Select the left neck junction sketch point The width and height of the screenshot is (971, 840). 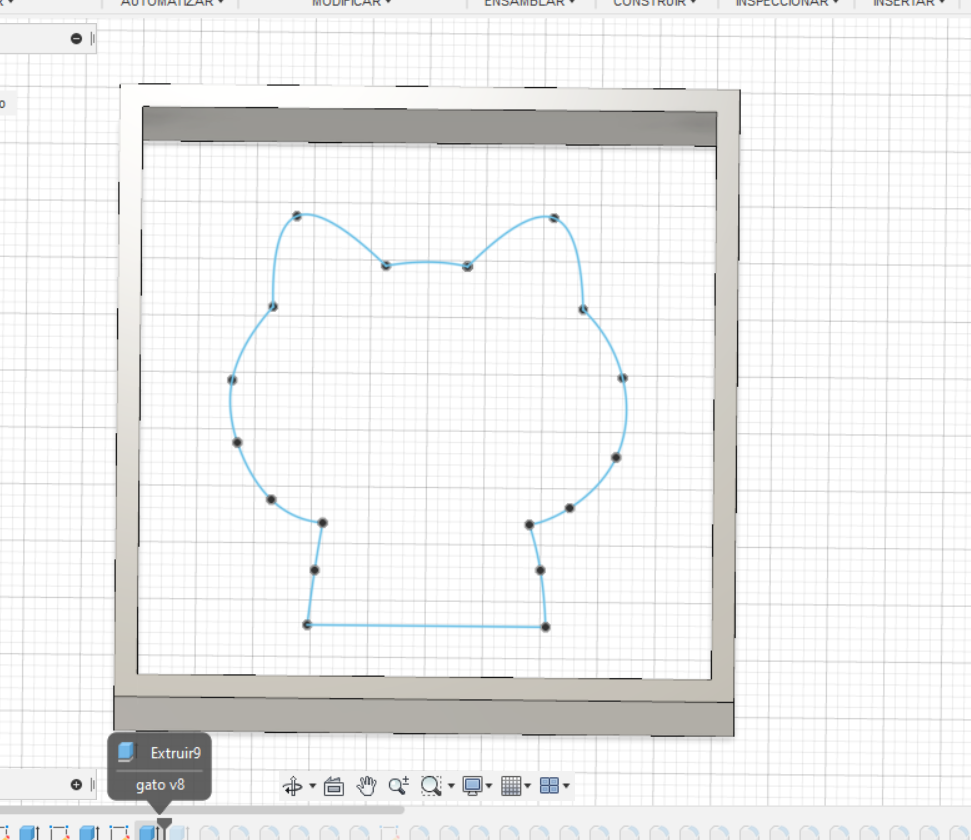pos(322,523)
